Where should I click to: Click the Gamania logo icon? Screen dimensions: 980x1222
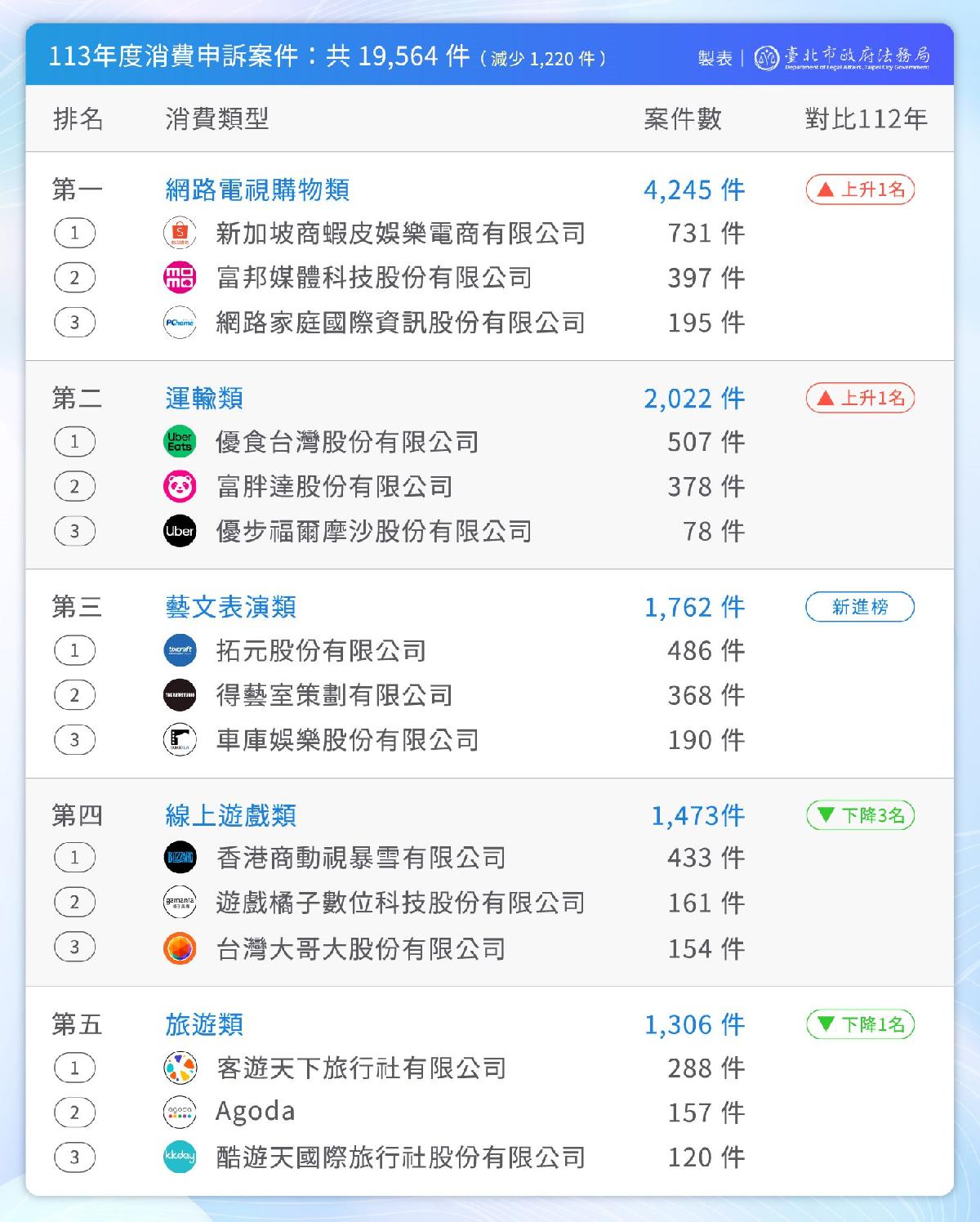point(180,903)
